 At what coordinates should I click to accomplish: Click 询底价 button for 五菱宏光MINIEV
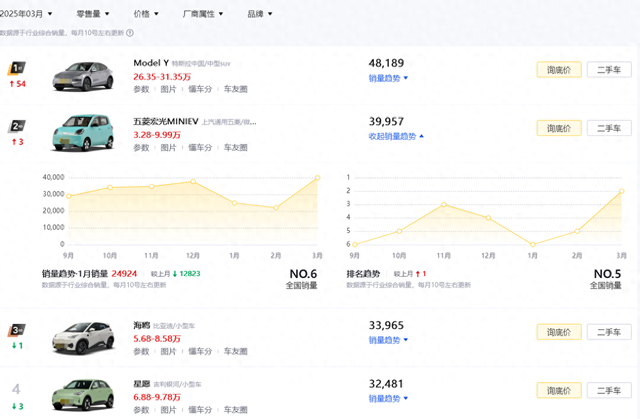coord(559,129)
